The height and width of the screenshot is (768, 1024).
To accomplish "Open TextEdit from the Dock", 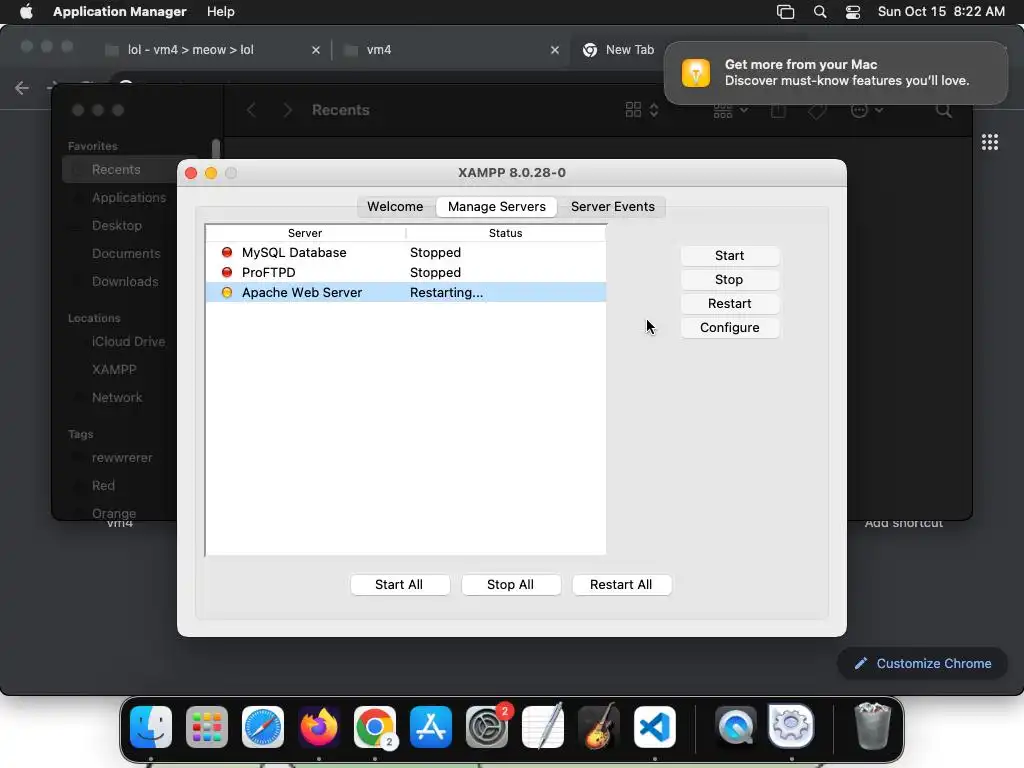I will click(x=543, y=726).
